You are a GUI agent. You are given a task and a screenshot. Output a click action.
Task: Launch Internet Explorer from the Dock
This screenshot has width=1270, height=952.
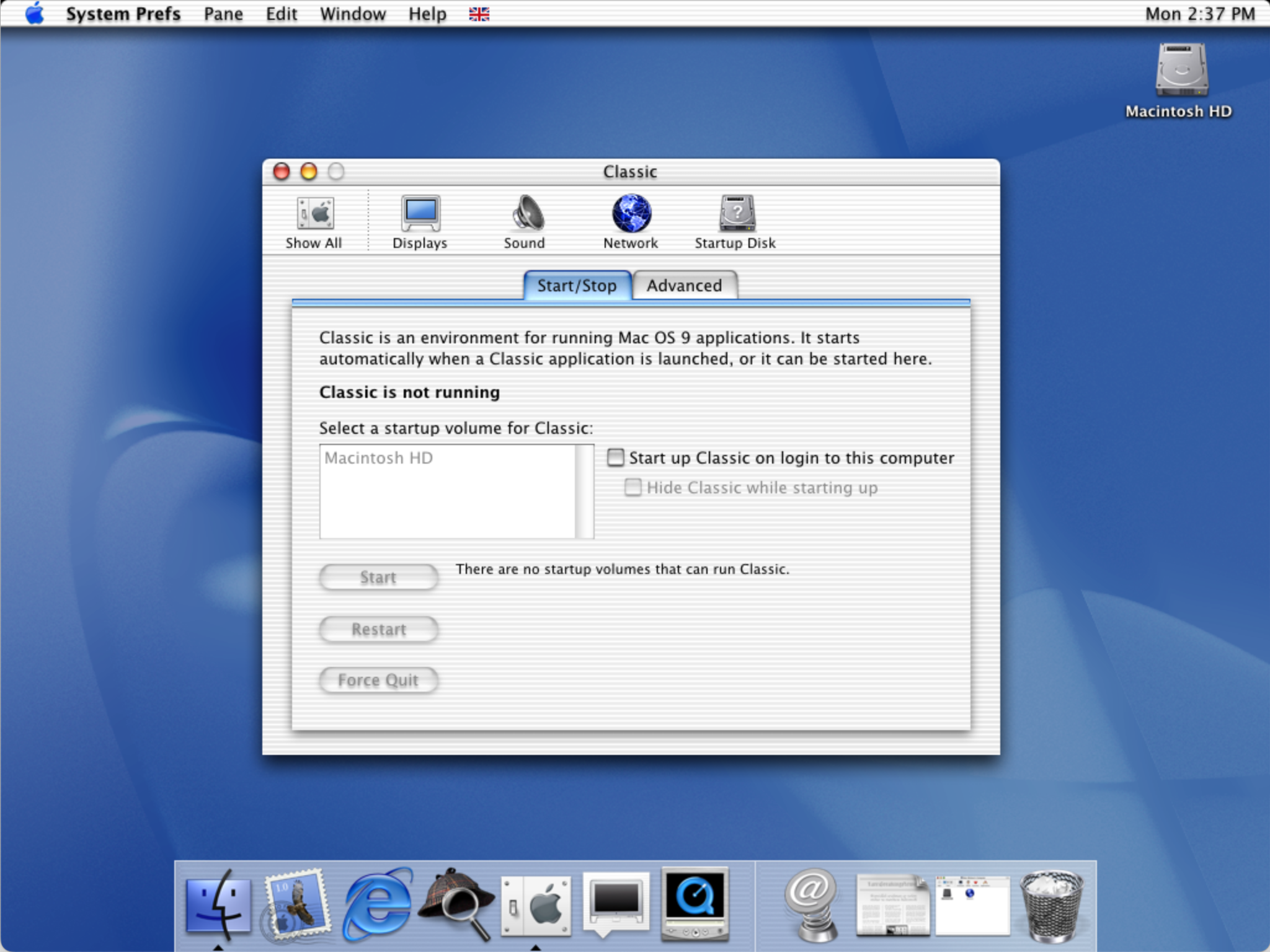tap(378, 903)
